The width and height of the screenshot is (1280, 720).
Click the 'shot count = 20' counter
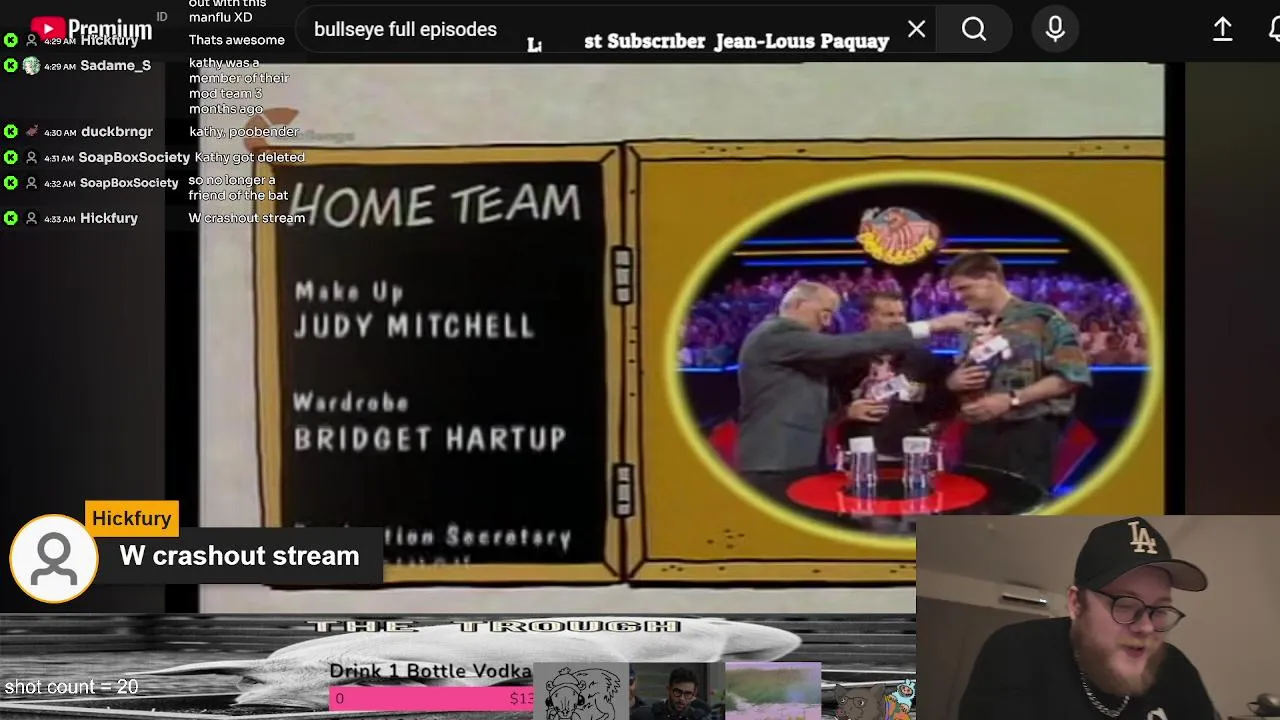click(x=71, y=687)
